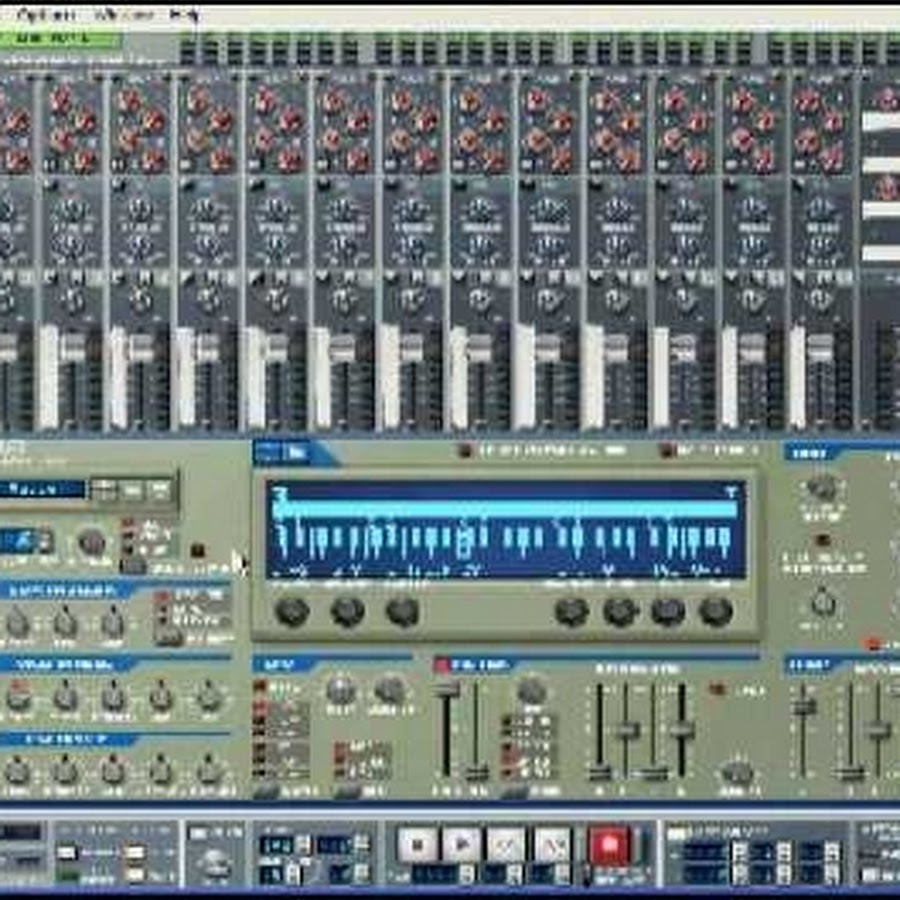Click the browse loop button beside patch name
This screenshot has height=900, width=900.
pos(103,489)
